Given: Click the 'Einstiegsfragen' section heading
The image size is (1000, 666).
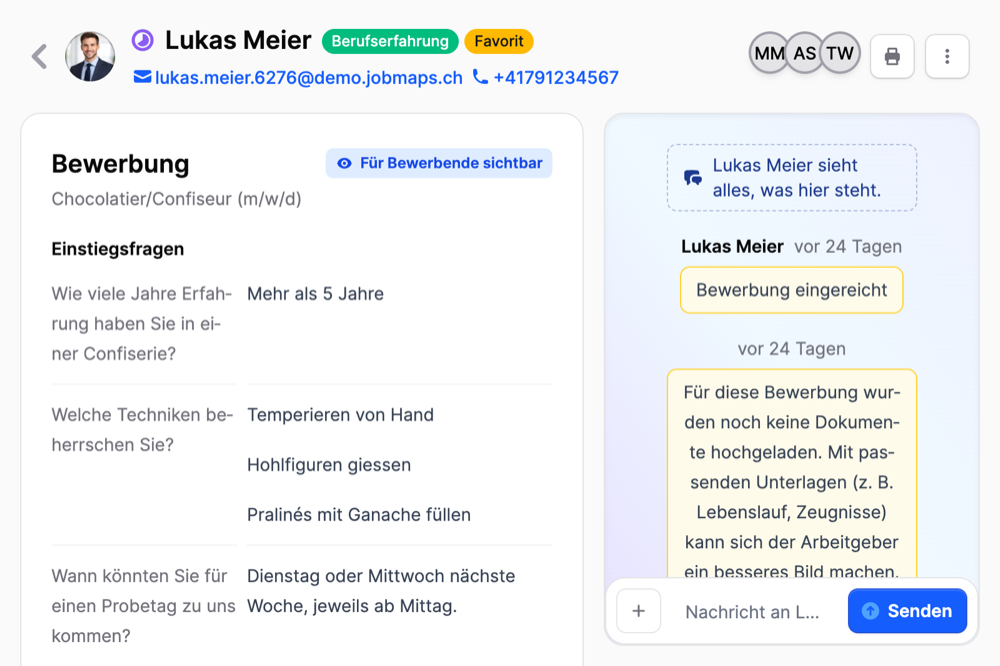Looking at the screenshot, I should point(118,249).
